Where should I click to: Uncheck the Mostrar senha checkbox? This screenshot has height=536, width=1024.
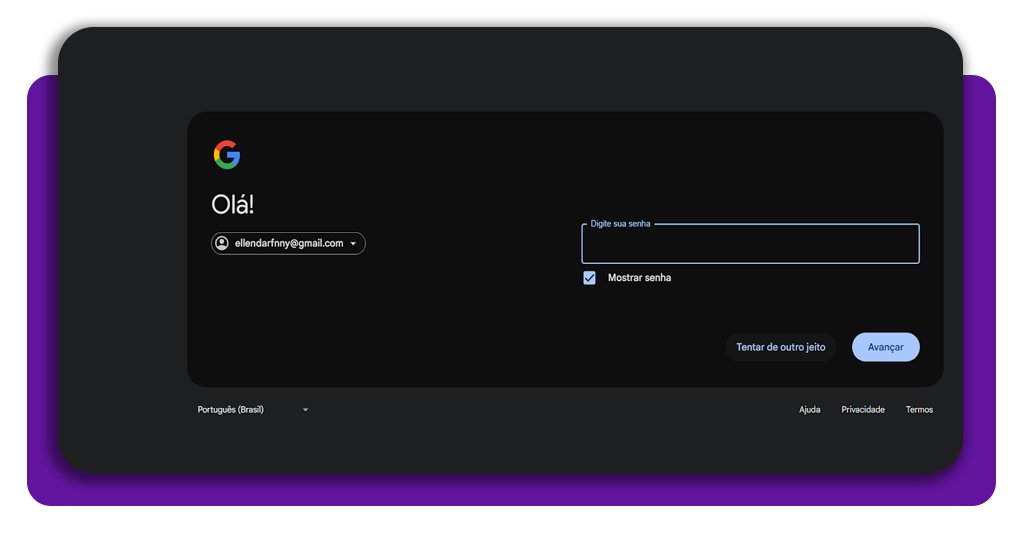click(x=590, y=278)
